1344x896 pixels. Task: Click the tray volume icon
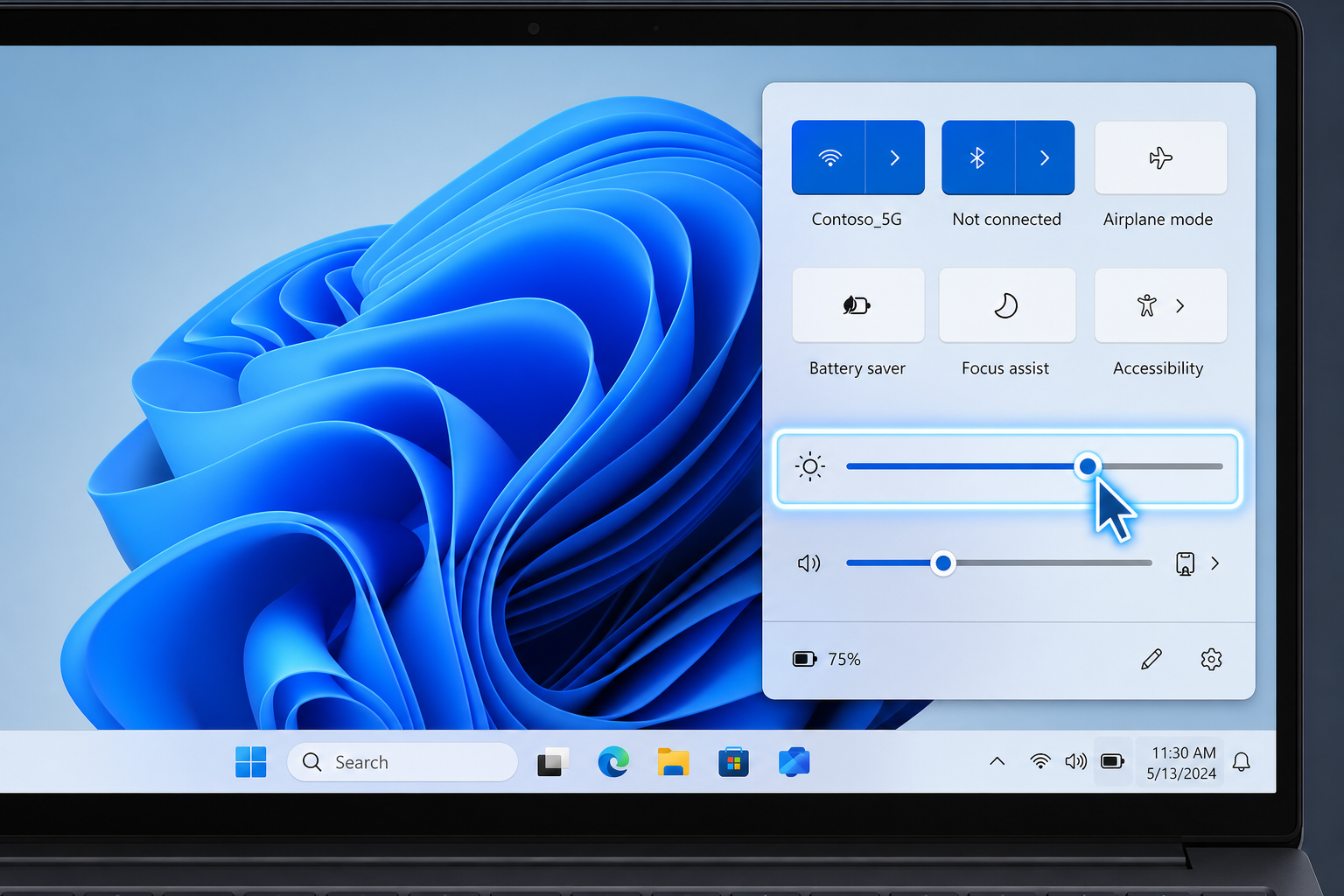point(1076,761)
